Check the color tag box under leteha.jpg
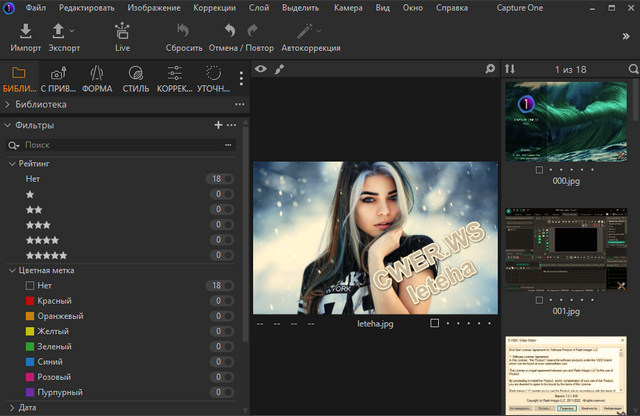This screenshot has height=416, width=640. (x=434, y=324)
